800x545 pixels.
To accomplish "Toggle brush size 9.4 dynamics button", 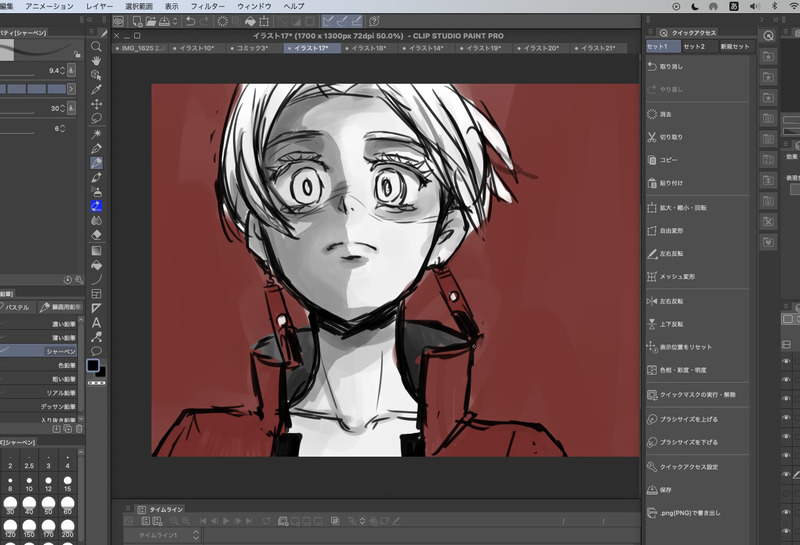I will click(71, 70).
